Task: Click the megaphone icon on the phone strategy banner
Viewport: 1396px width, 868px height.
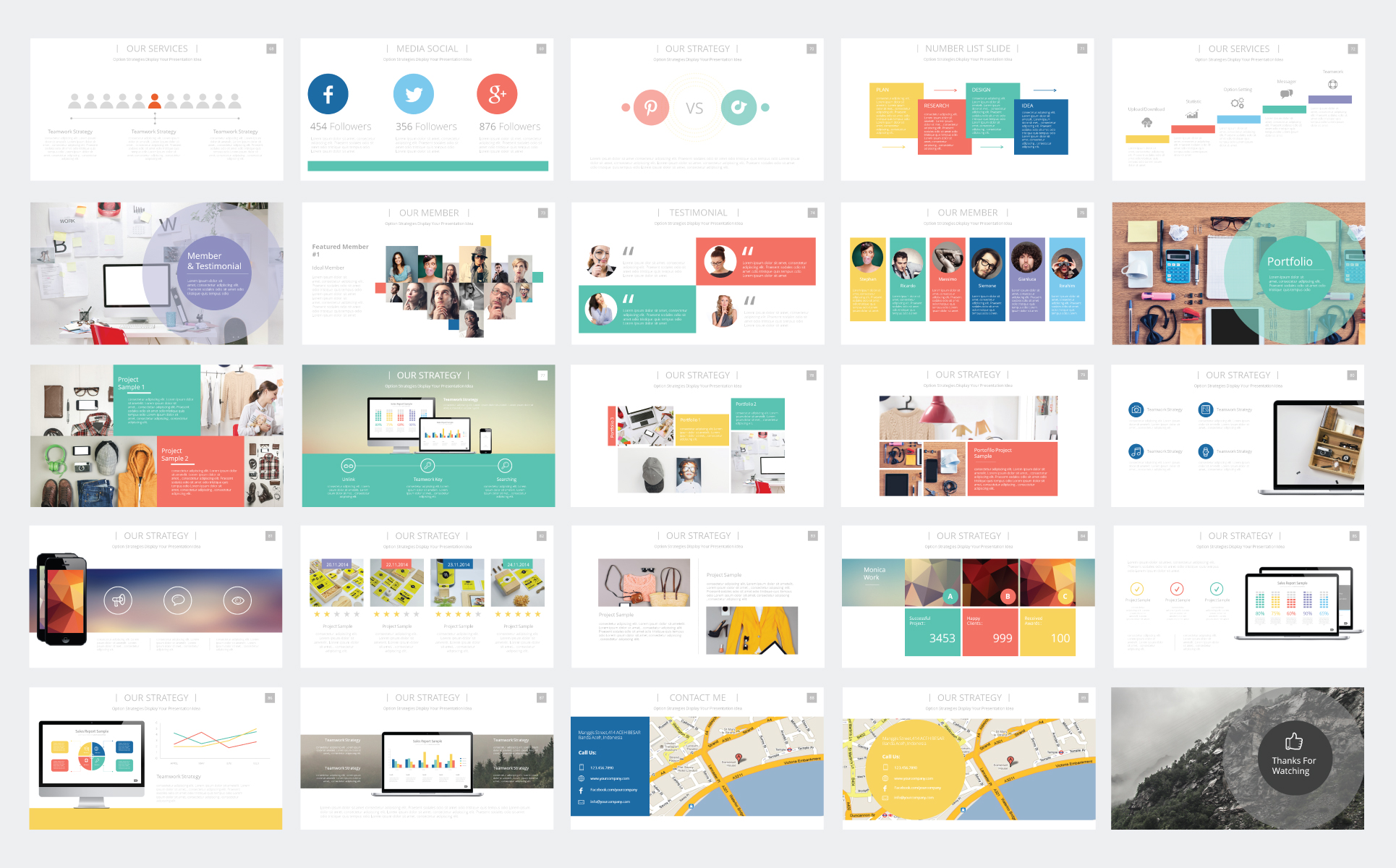Action: (119, 600)
